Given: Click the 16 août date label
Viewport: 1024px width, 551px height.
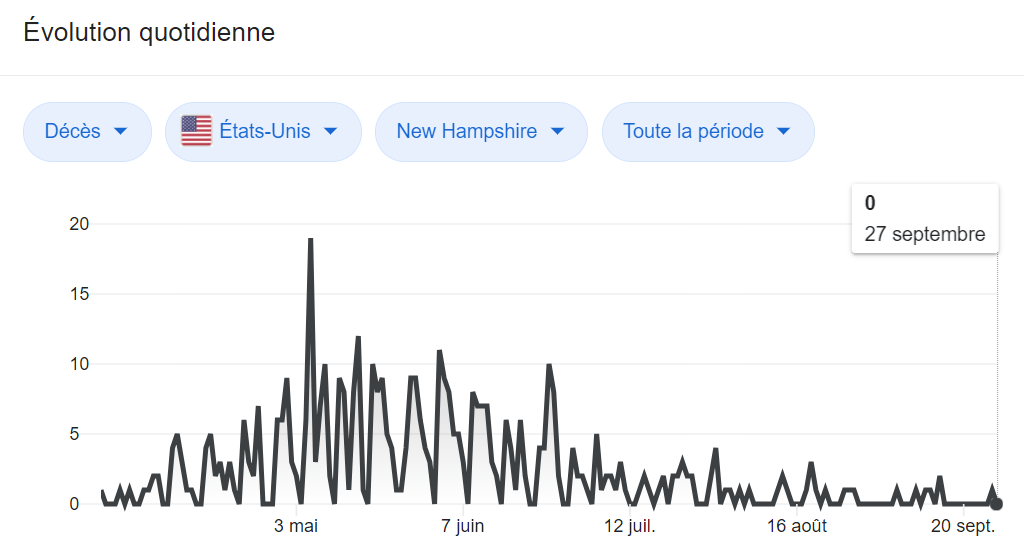Looking at the screenshot, I should [x=796, y=526].
